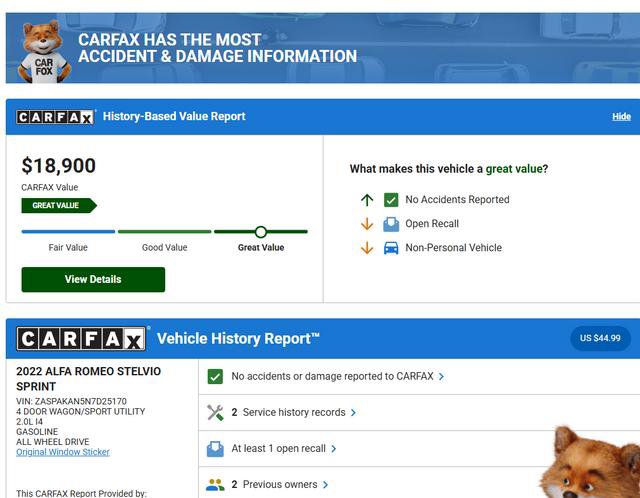Image resolution: width=640 pixels, height=498 pixels.
Task: Click the No Accidents Reported green checkmark
Action: pos(391,200)
